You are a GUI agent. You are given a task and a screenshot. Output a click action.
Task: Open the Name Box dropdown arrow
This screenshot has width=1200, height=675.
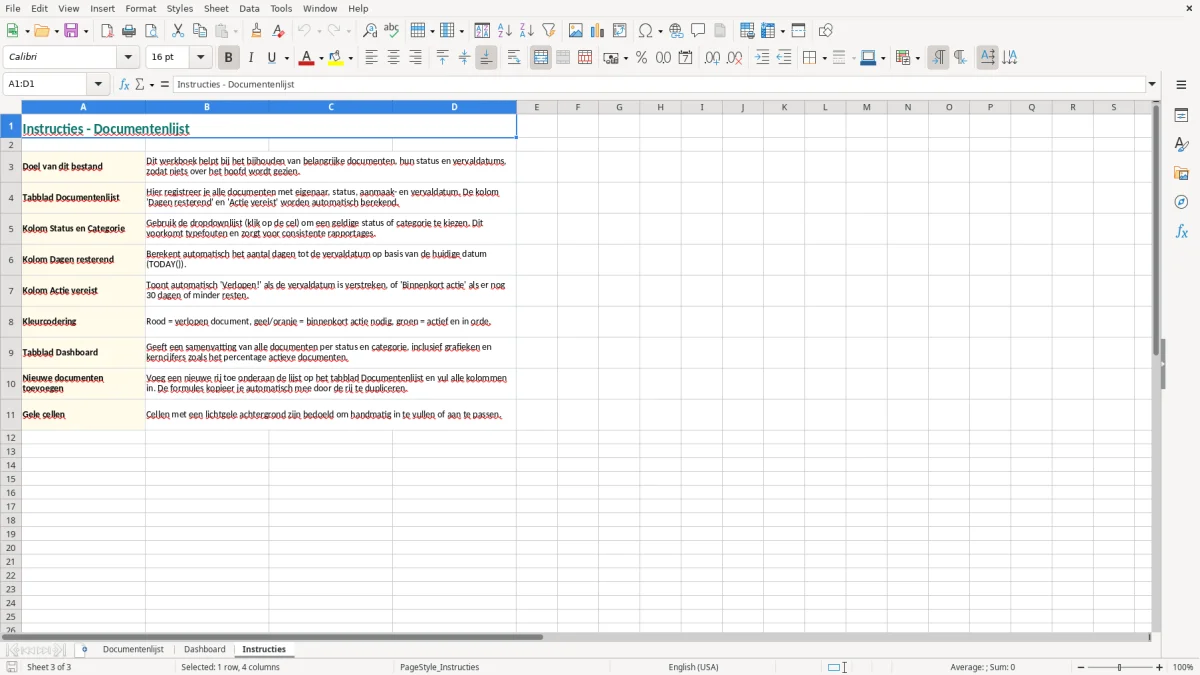pyautogui.click(x=98, y=85)
